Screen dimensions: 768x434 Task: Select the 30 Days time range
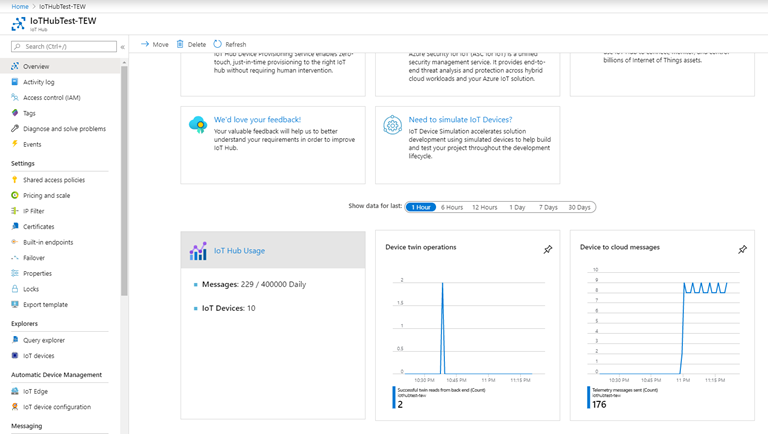pos(579,207)
